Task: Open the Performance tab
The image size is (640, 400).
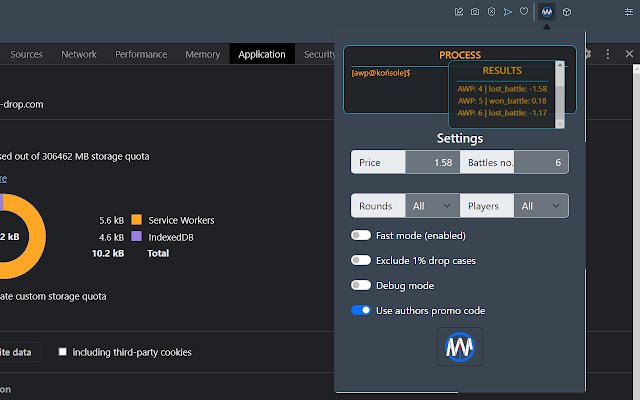Action: coord(141,54)
